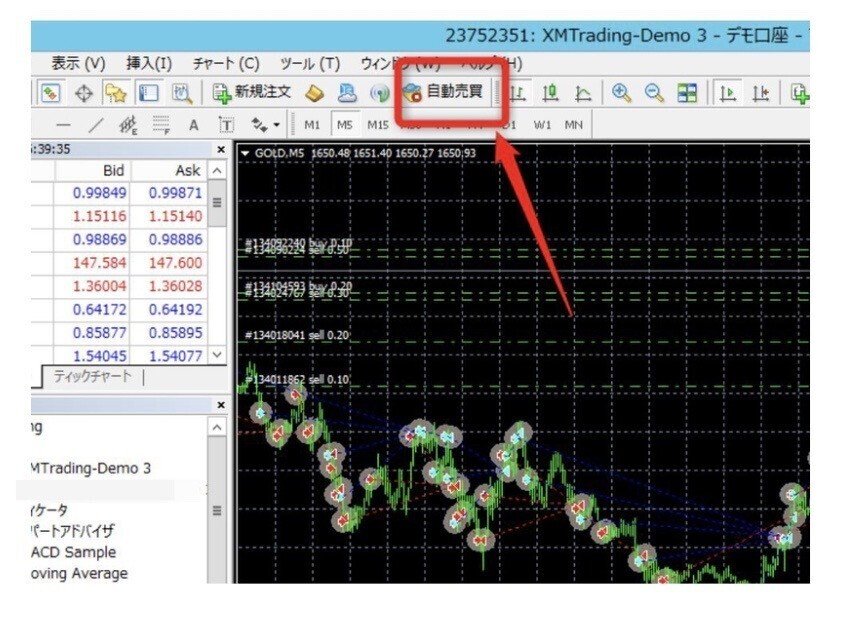Viewport: 848px width, 640px height.
Task: Open the チャート (C) menu
Action: (x=226, y=64)
